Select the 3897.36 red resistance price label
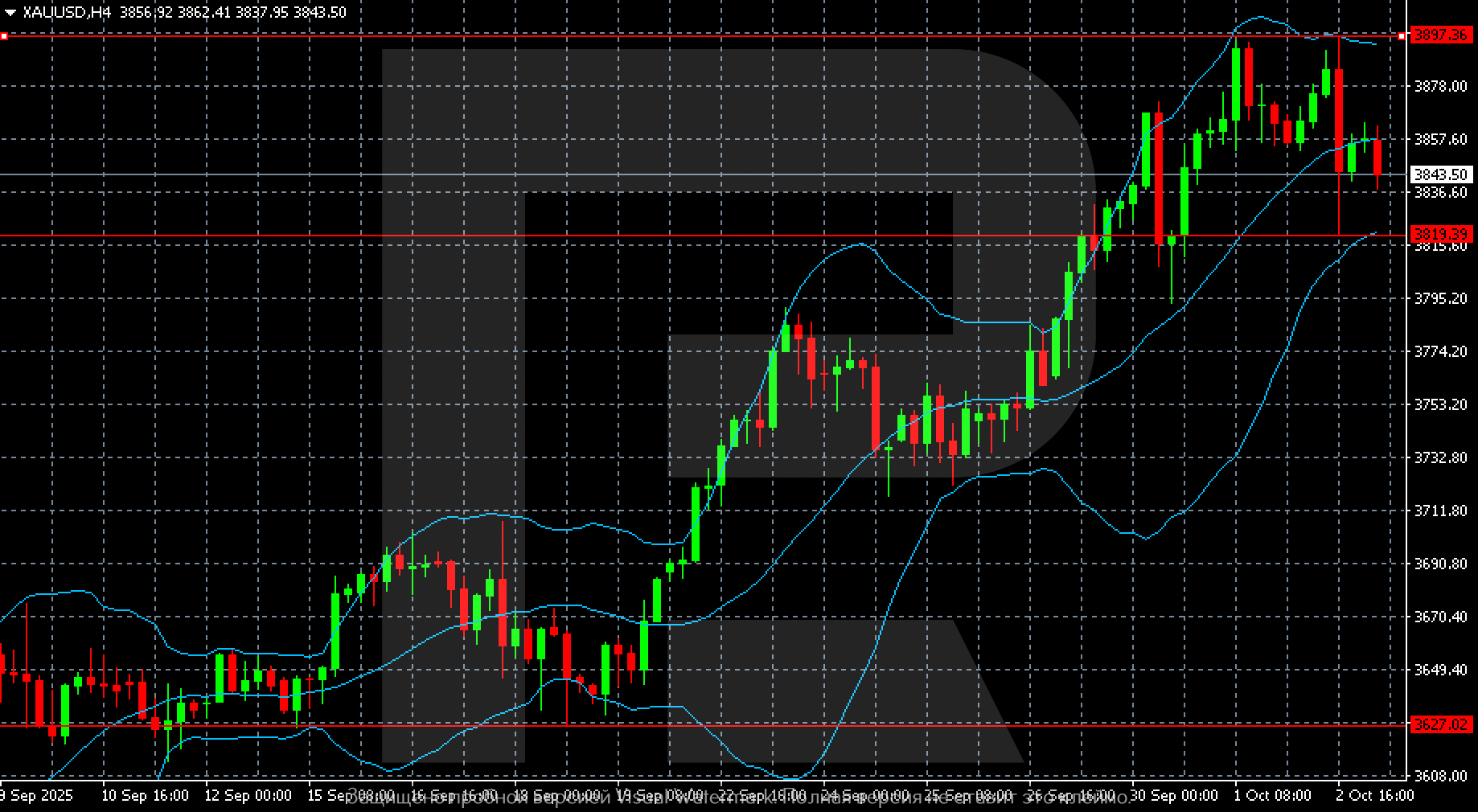Viewport: 1478px width, 812px height. tap(1442, 35)
